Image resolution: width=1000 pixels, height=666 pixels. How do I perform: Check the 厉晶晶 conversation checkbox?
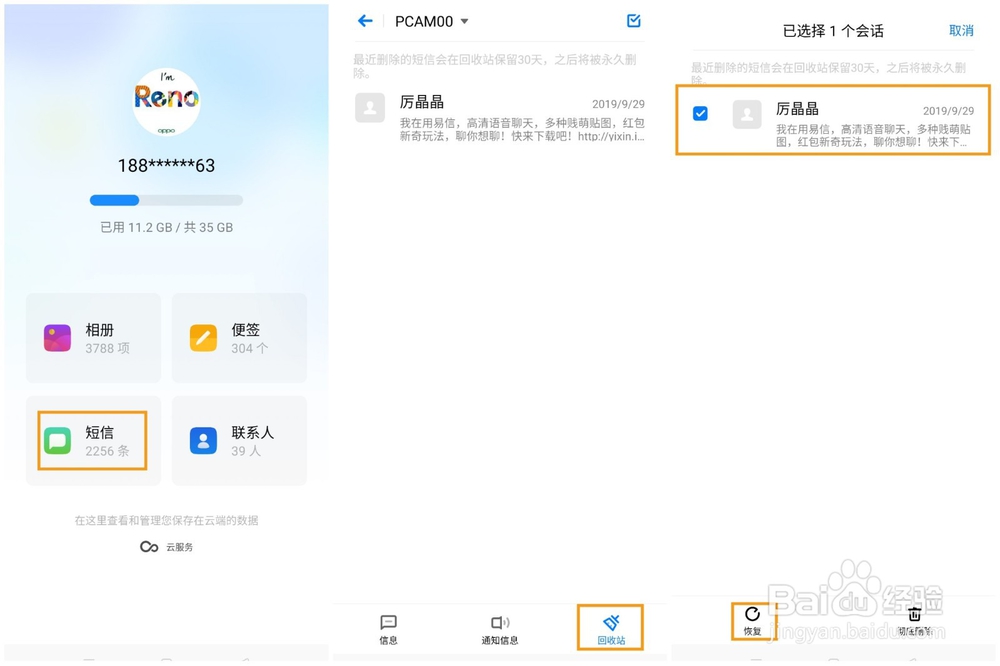click(x=700, y=113)
